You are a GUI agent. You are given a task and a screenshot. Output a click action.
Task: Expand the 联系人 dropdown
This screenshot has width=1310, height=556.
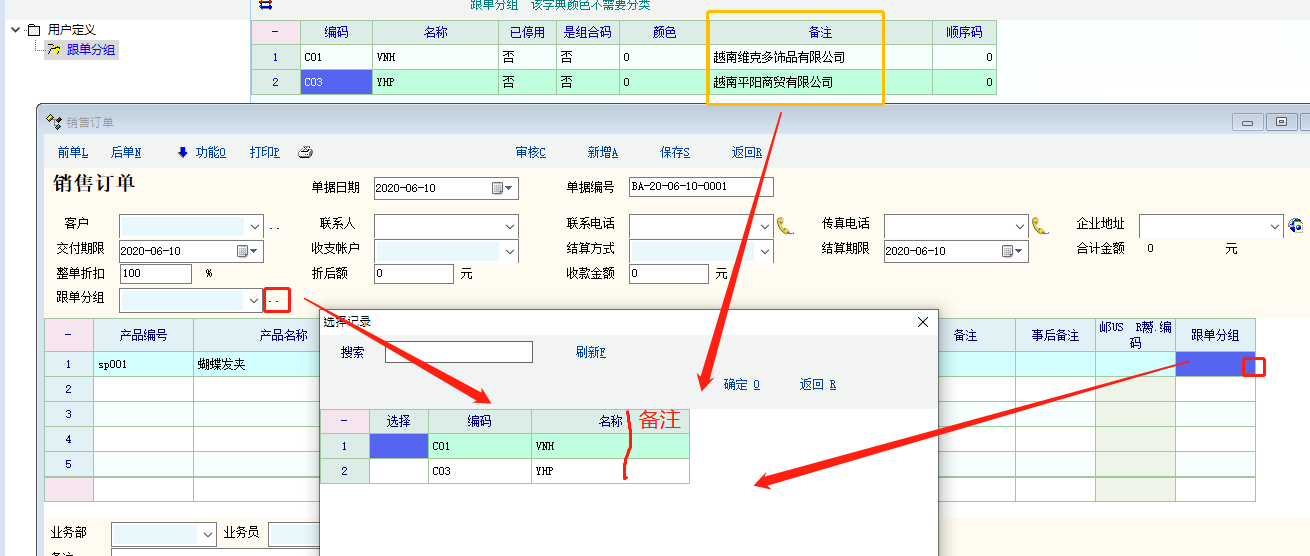coord(510,226)
